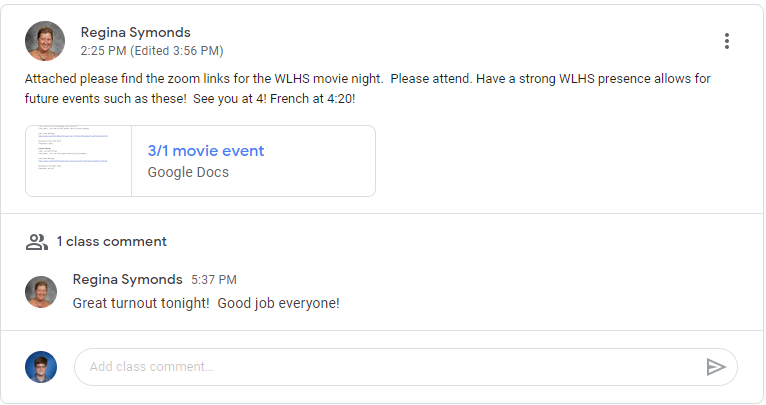Open the movie event document thumbnail preview

pyautogui.click(x=78, y=161)
